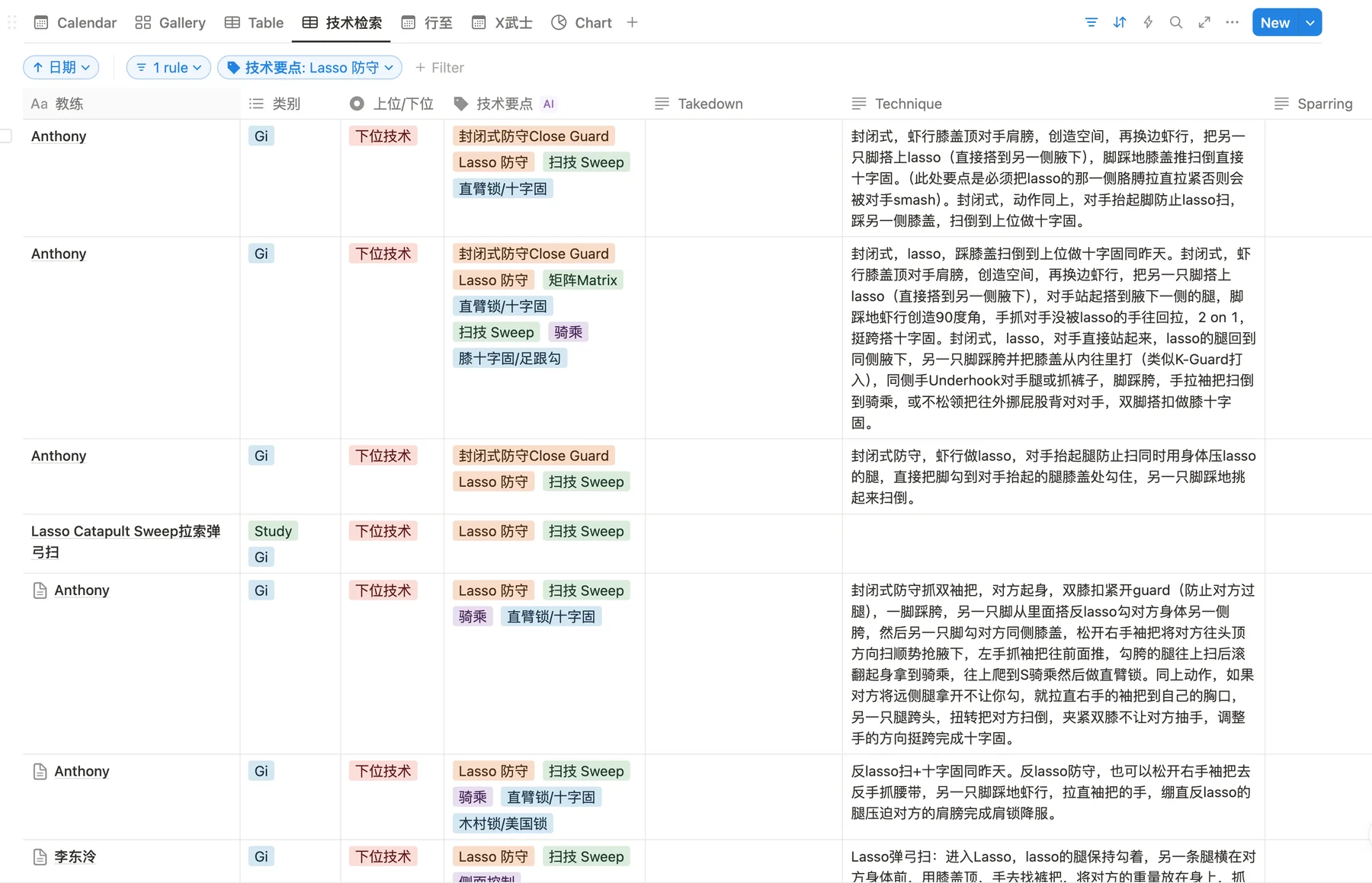The width and height of the screenshot is (1372, 883).
Task: Open 技术要点: Lasso 防守 filter chip
Action: (x=310, y=68)
